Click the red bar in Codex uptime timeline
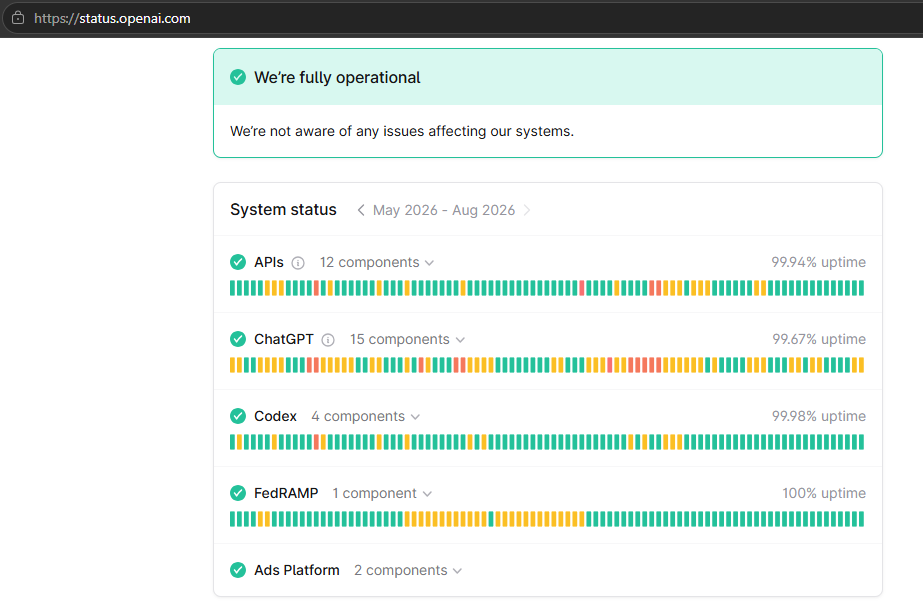Viewport: 923px width, 604px height. point(316,442)
